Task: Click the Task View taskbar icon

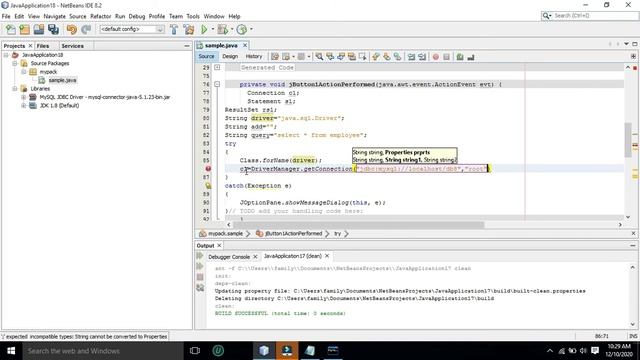Action: [x=195, y=351]
